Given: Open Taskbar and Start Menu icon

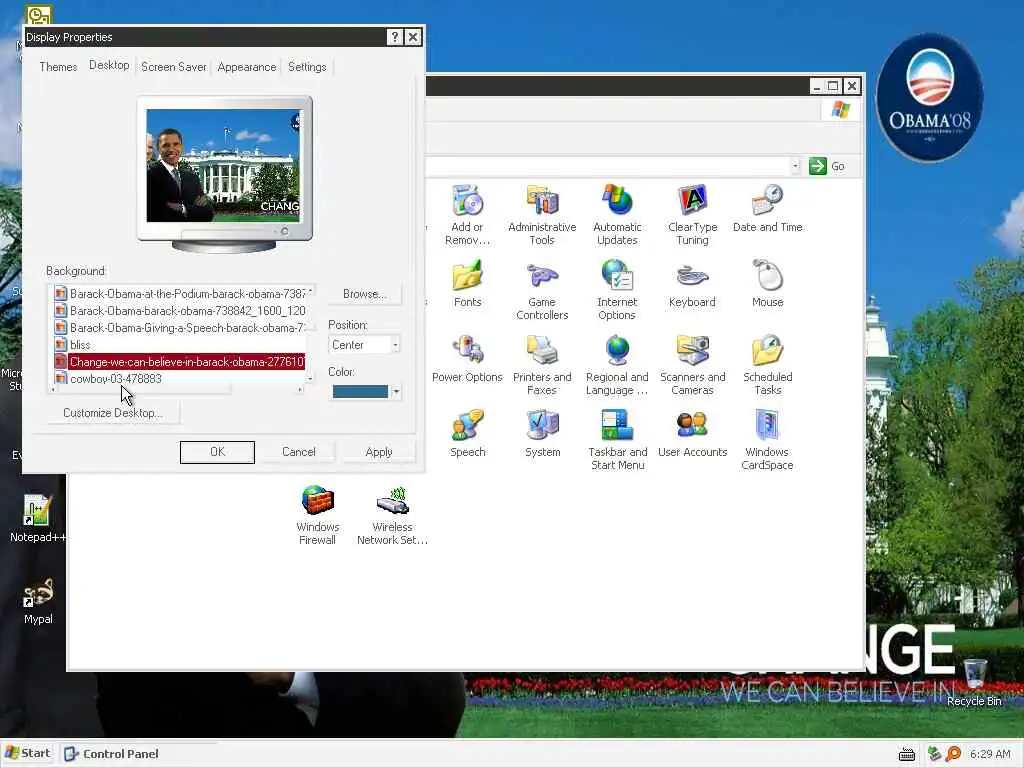Looking at the screenshot, I should pos(617,440).
